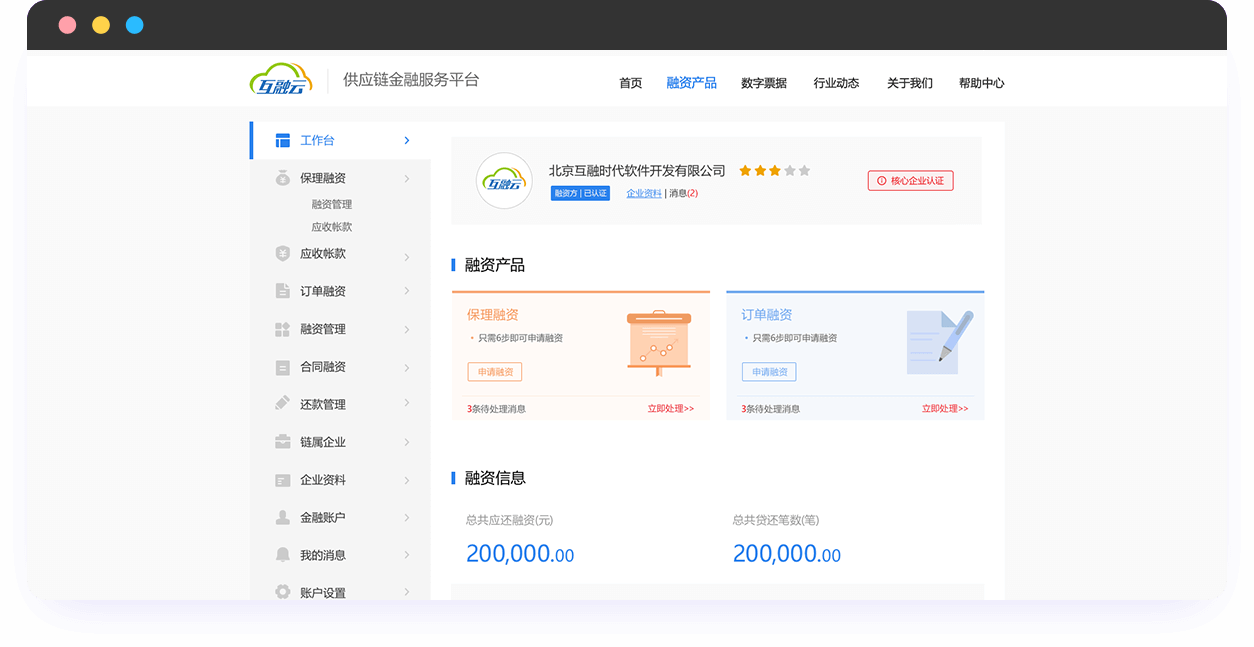
Task: Click the 核心企业认证 button
Action: [x=910, y=181]
